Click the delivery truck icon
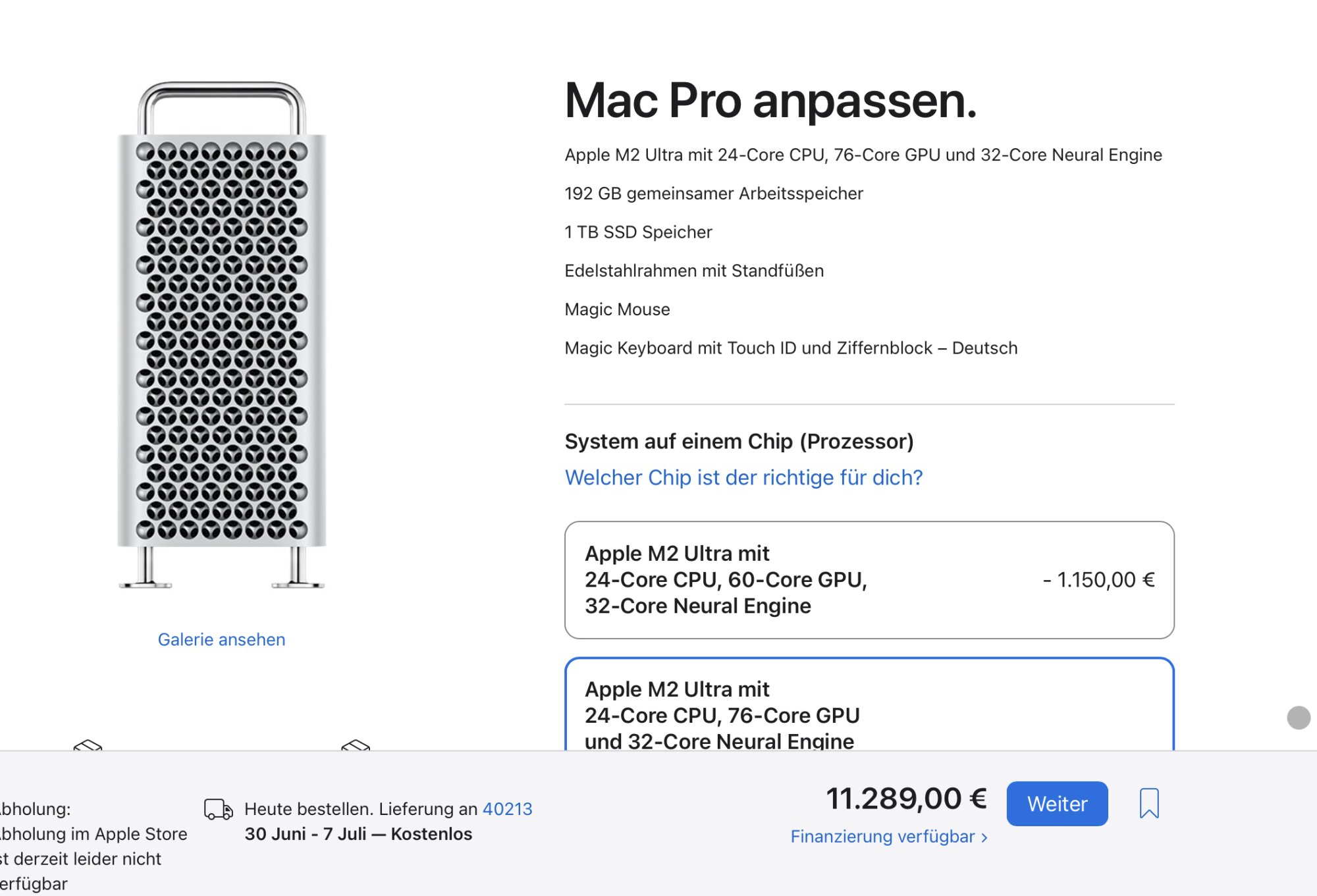Image resolution: width=1317 pixels, height=896 pixels. point(219,809)
